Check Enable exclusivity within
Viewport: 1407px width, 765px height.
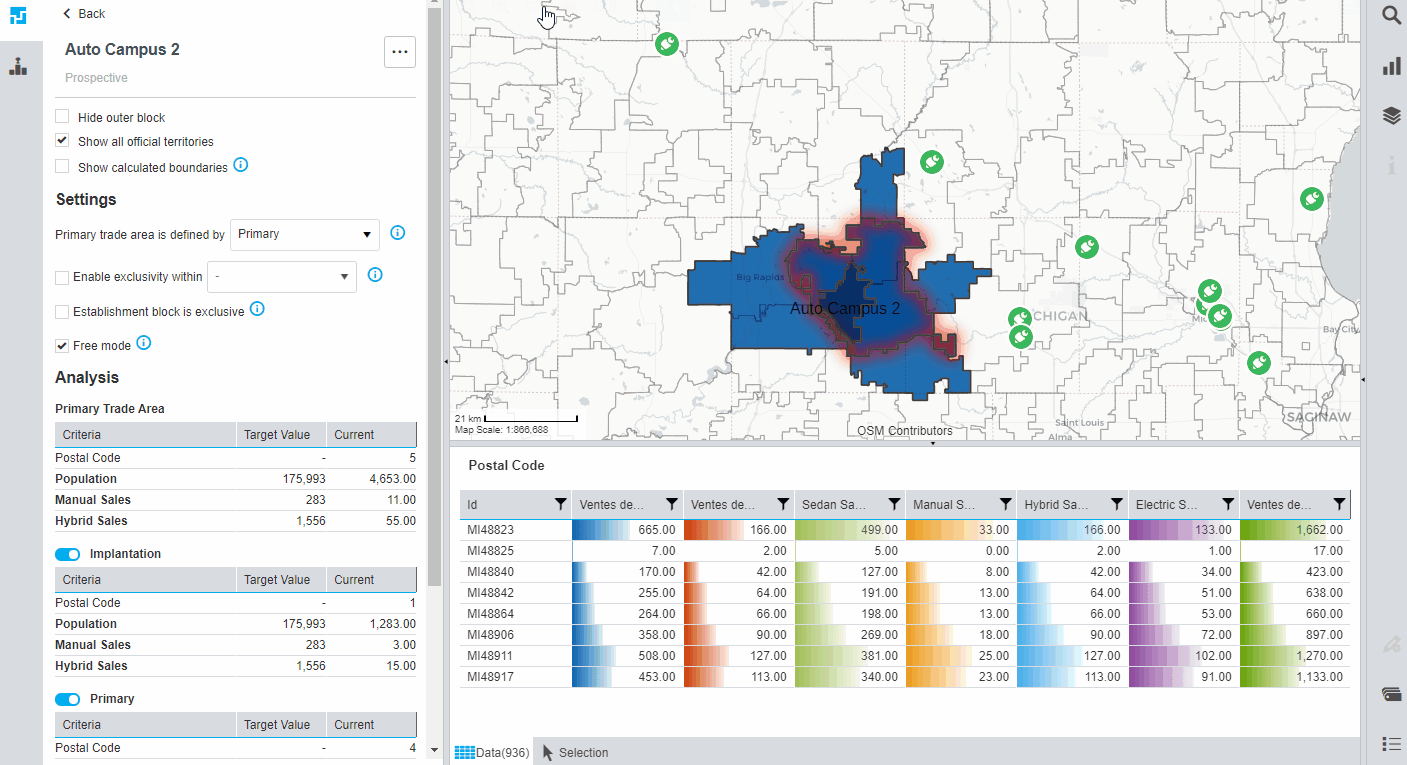point(62,277)
